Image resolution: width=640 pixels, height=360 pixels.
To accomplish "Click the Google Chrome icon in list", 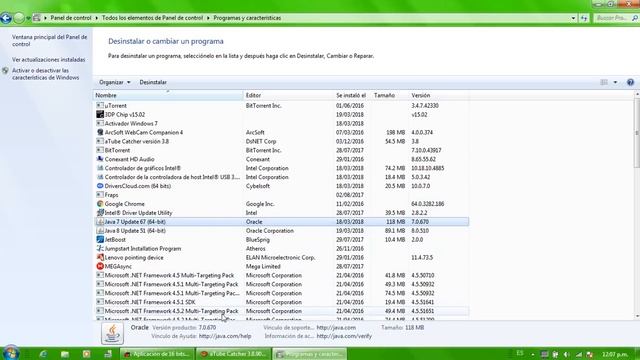I will [100, 204].
